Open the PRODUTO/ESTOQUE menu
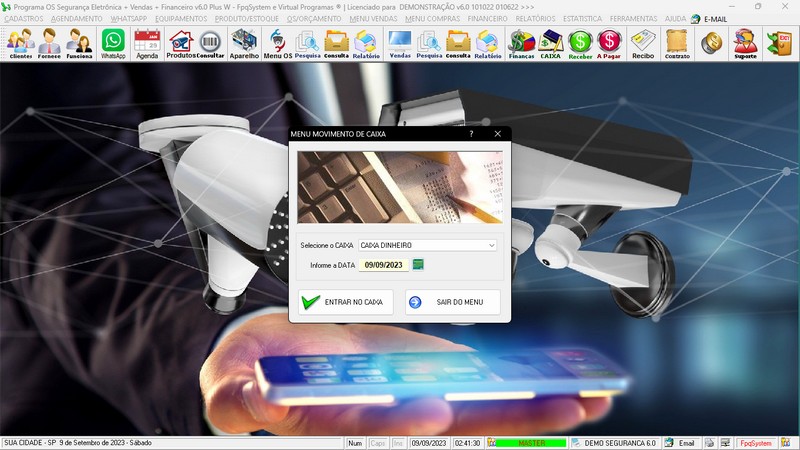Viewport: 800px width, 450px height. tap(246, 19)
